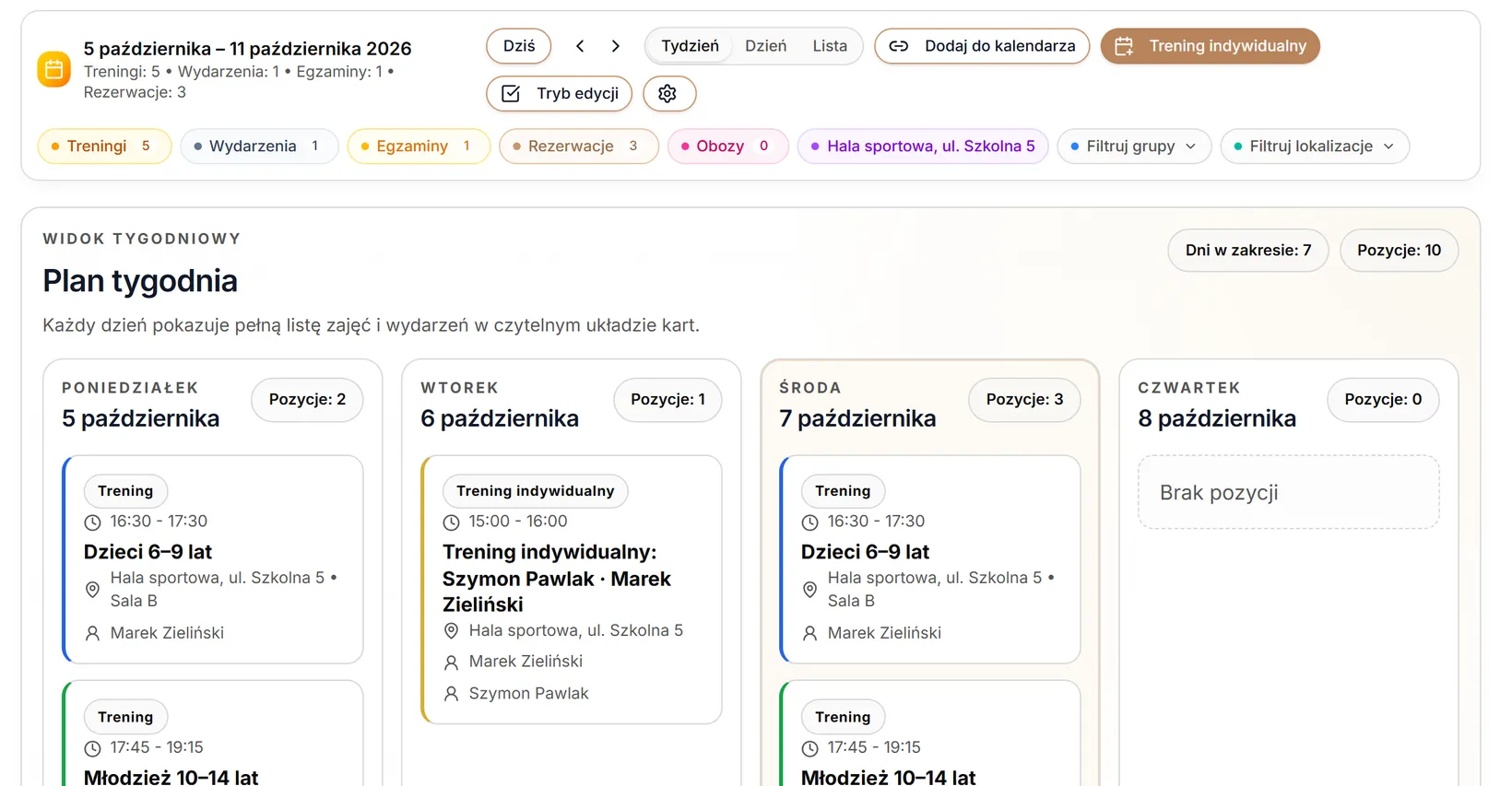
Task: Click Pozycje: 3 badge on Środa
Action: pyautogui.click(x=1024, y=399)
